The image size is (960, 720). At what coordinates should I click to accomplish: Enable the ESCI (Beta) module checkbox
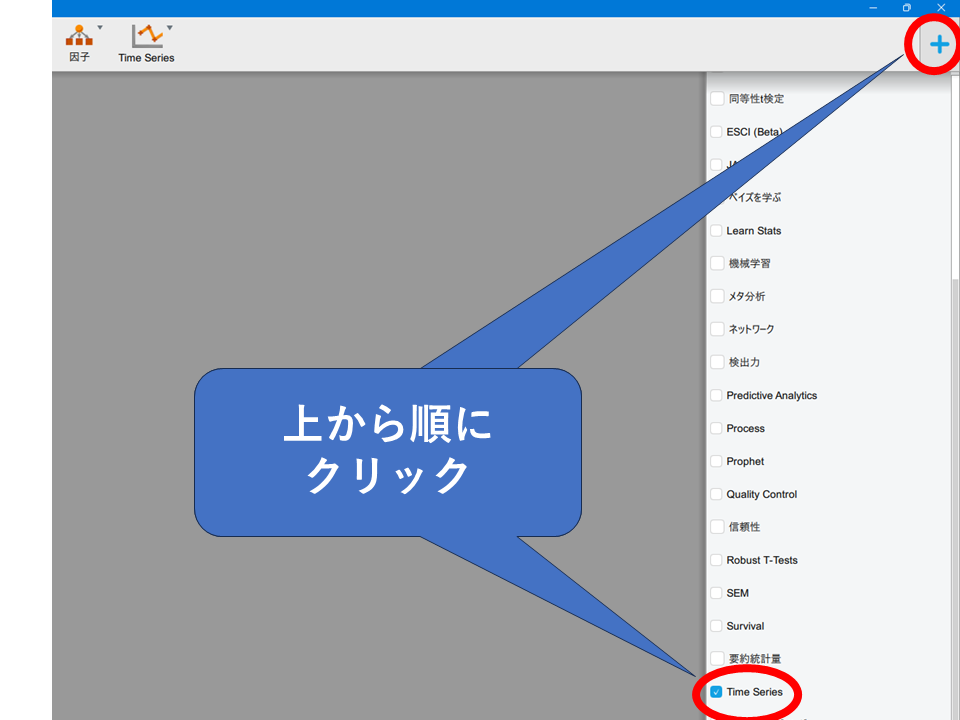[716, 132]
